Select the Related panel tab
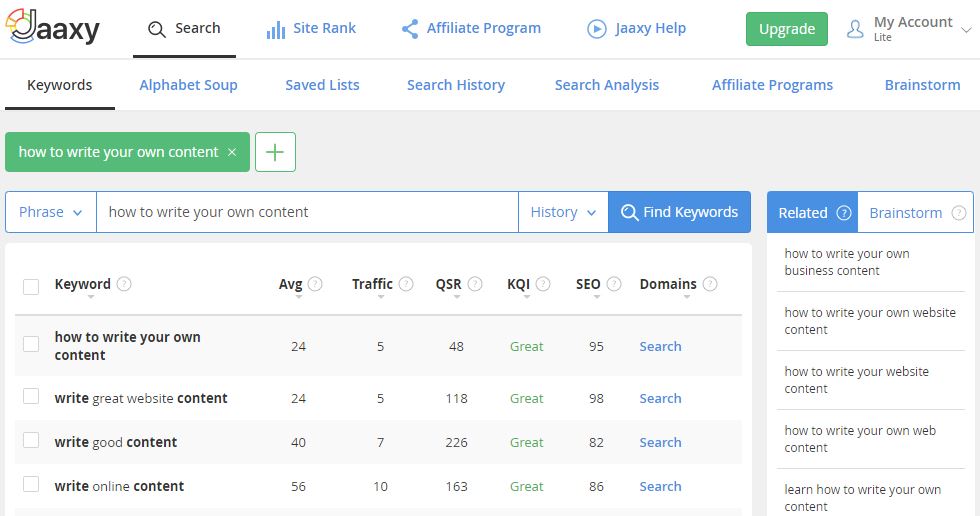Image resolution: width=980 pixels, height=516 pixels. [812, 212]
